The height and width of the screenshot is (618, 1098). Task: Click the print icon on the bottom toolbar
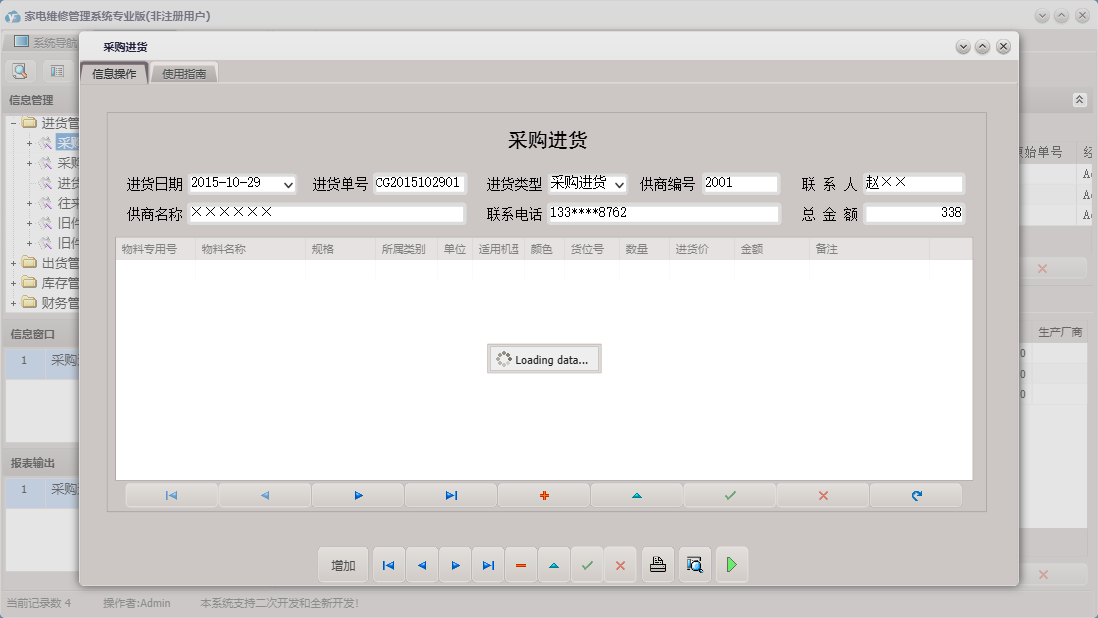pos(657,565)
